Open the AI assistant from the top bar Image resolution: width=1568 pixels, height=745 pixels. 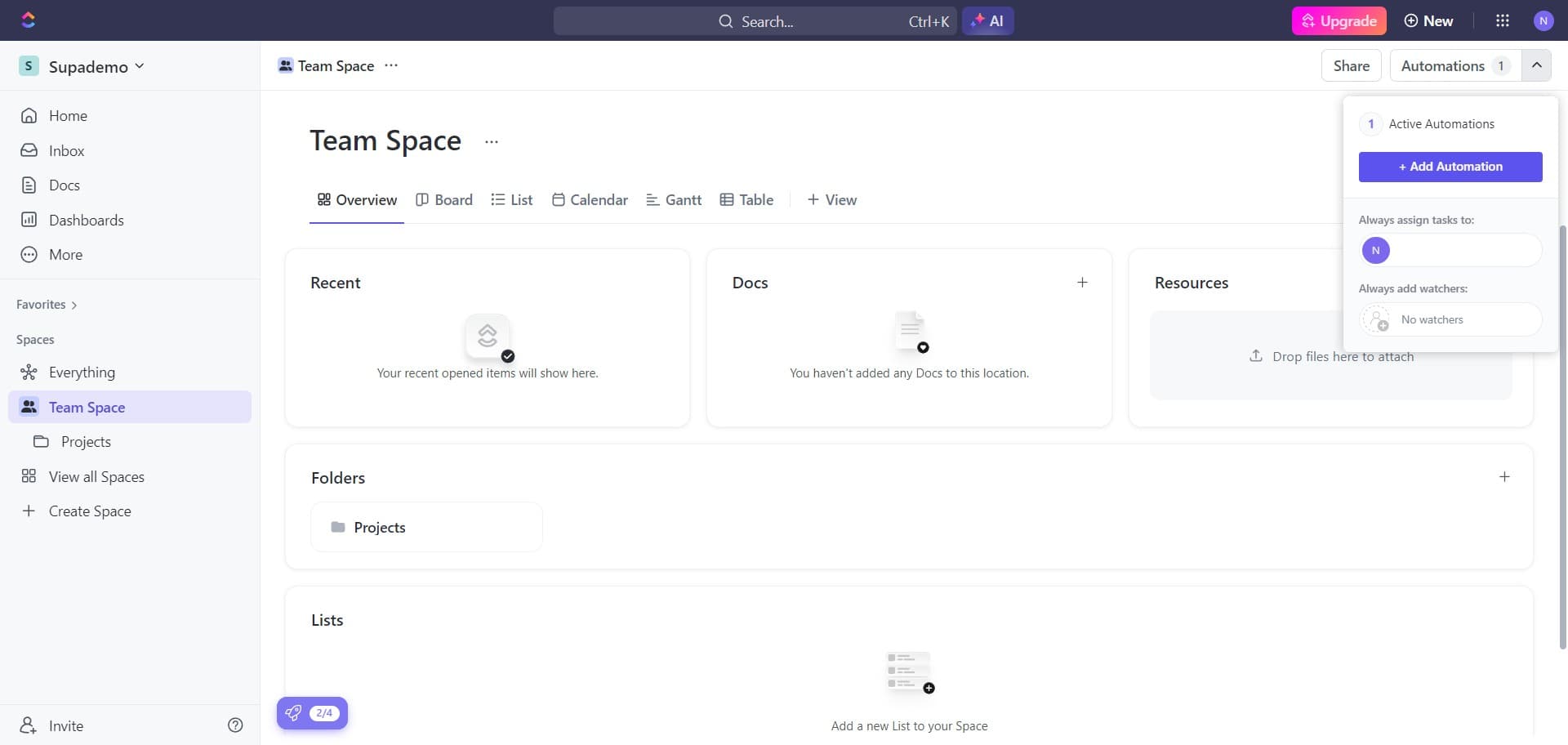(987, 20)
